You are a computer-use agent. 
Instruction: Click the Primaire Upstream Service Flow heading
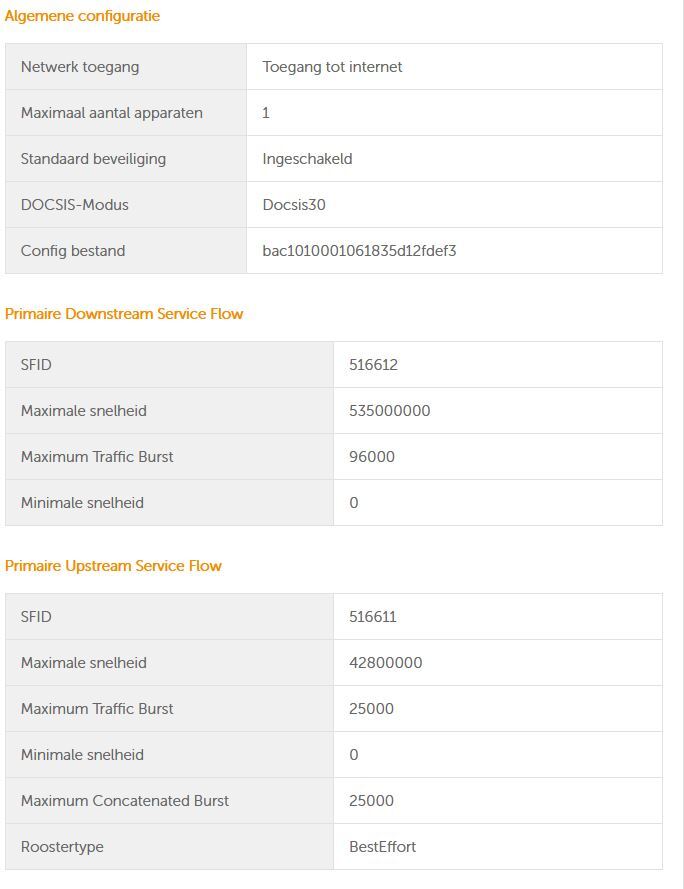(x=113, y=566)
